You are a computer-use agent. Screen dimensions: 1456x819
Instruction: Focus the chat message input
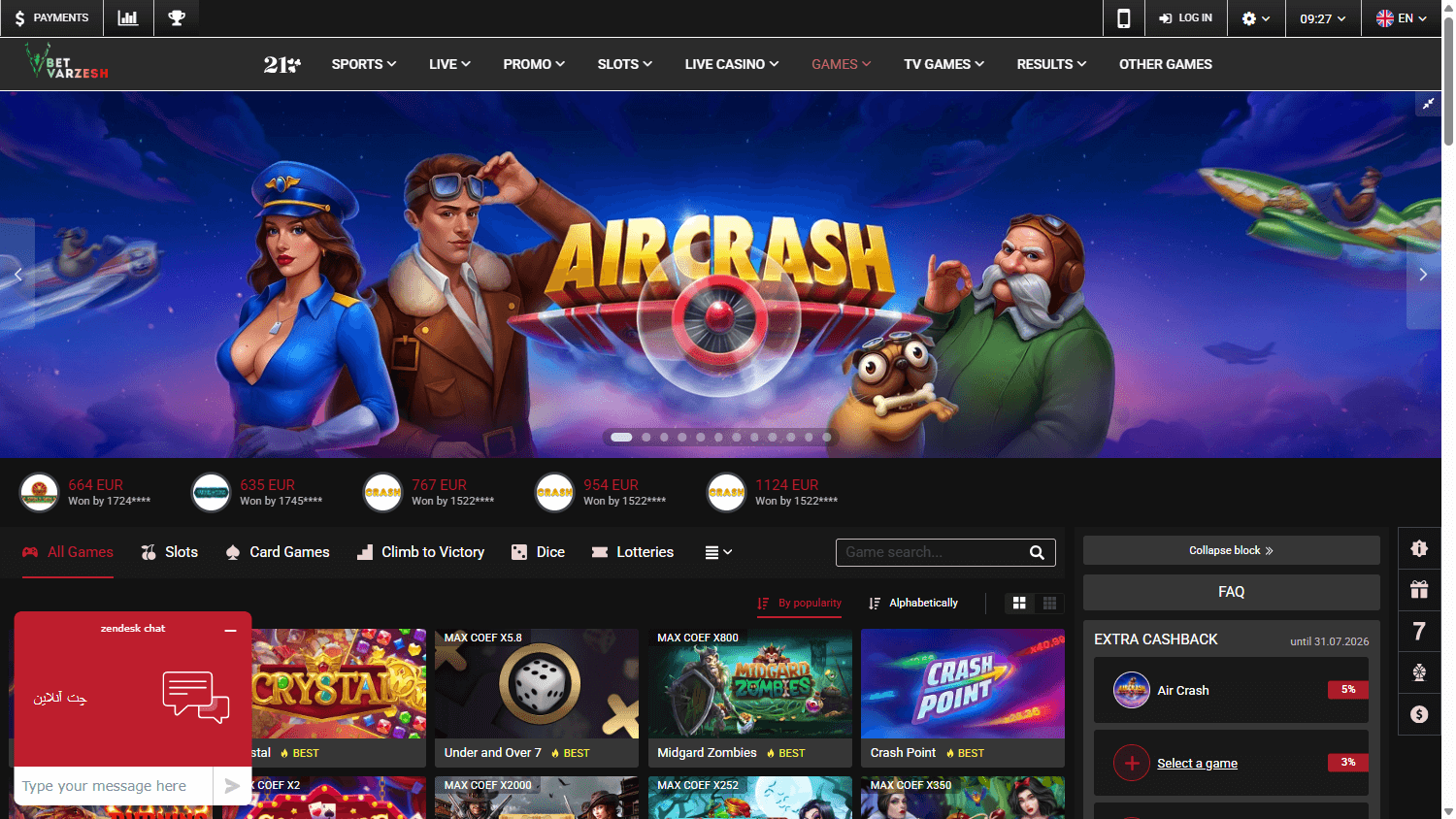click(114, 786)
